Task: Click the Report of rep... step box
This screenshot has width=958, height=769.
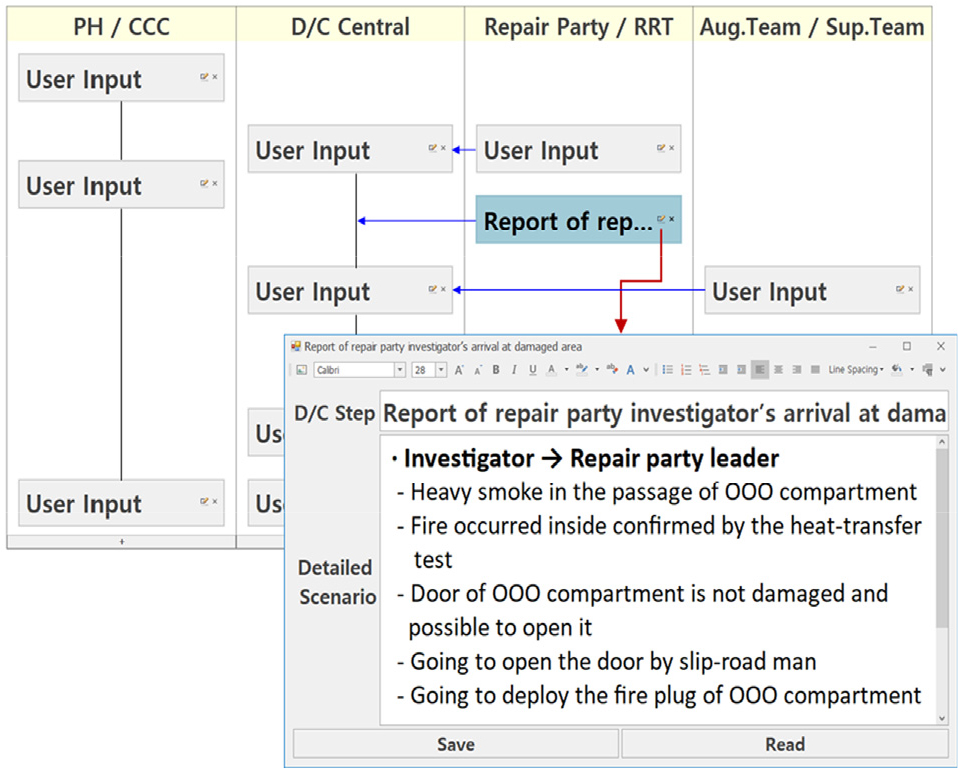Action: click(x=579, y=220)
